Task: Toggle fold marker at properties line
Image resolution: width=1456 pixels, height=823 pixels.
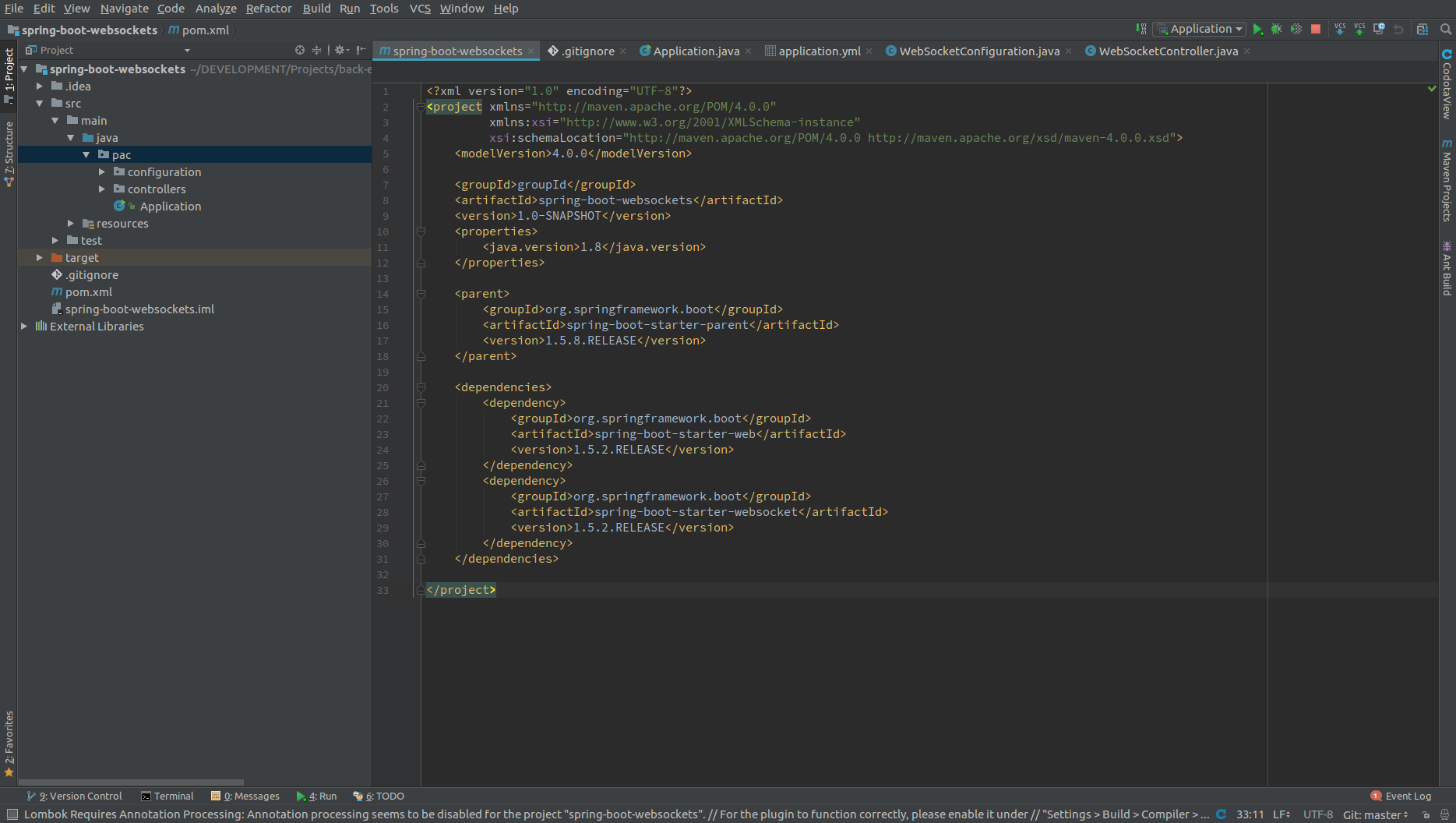Action: pos(421,231)
